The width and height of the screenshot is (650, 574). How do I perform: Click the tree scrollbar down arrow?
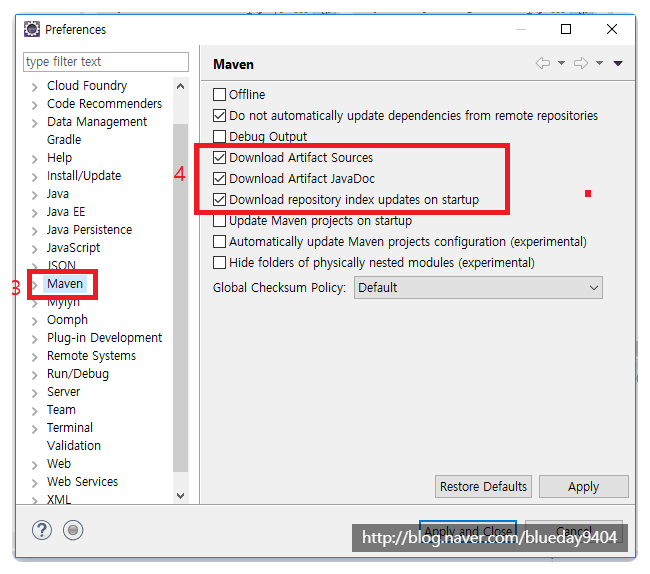(180, 496)
